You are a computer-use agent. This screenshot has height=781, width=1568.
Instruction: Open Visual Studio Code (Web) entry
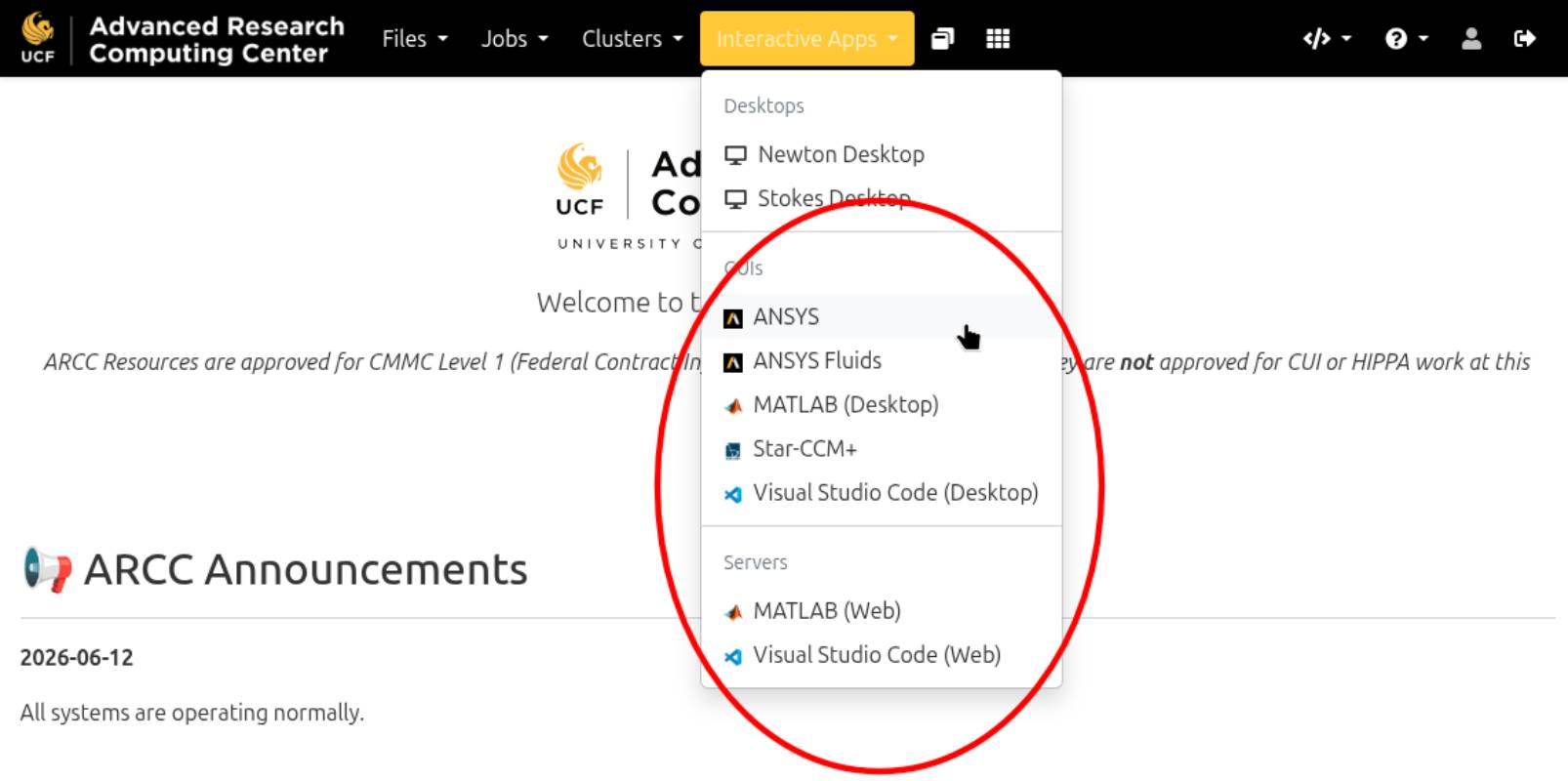882,654
